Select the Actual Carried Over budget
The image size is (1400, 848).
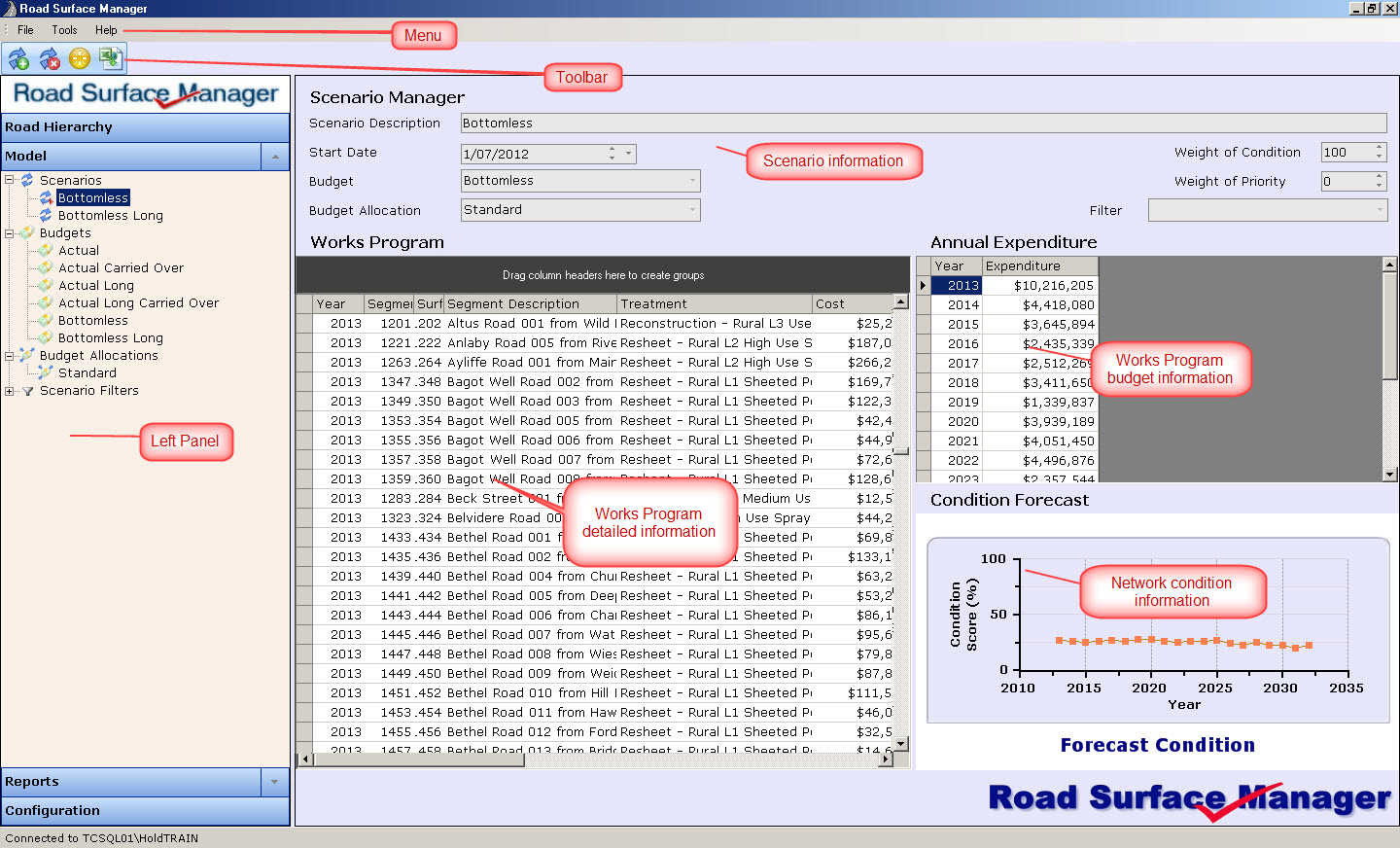121,268
